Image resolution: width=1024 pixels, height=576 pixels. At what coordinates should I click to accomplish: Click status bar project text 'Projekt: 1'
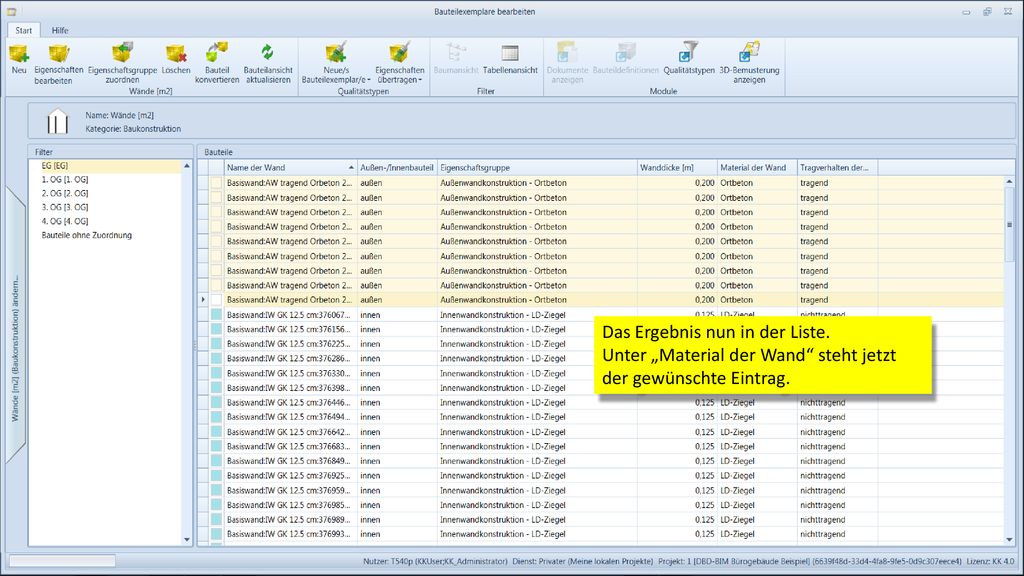675,561
